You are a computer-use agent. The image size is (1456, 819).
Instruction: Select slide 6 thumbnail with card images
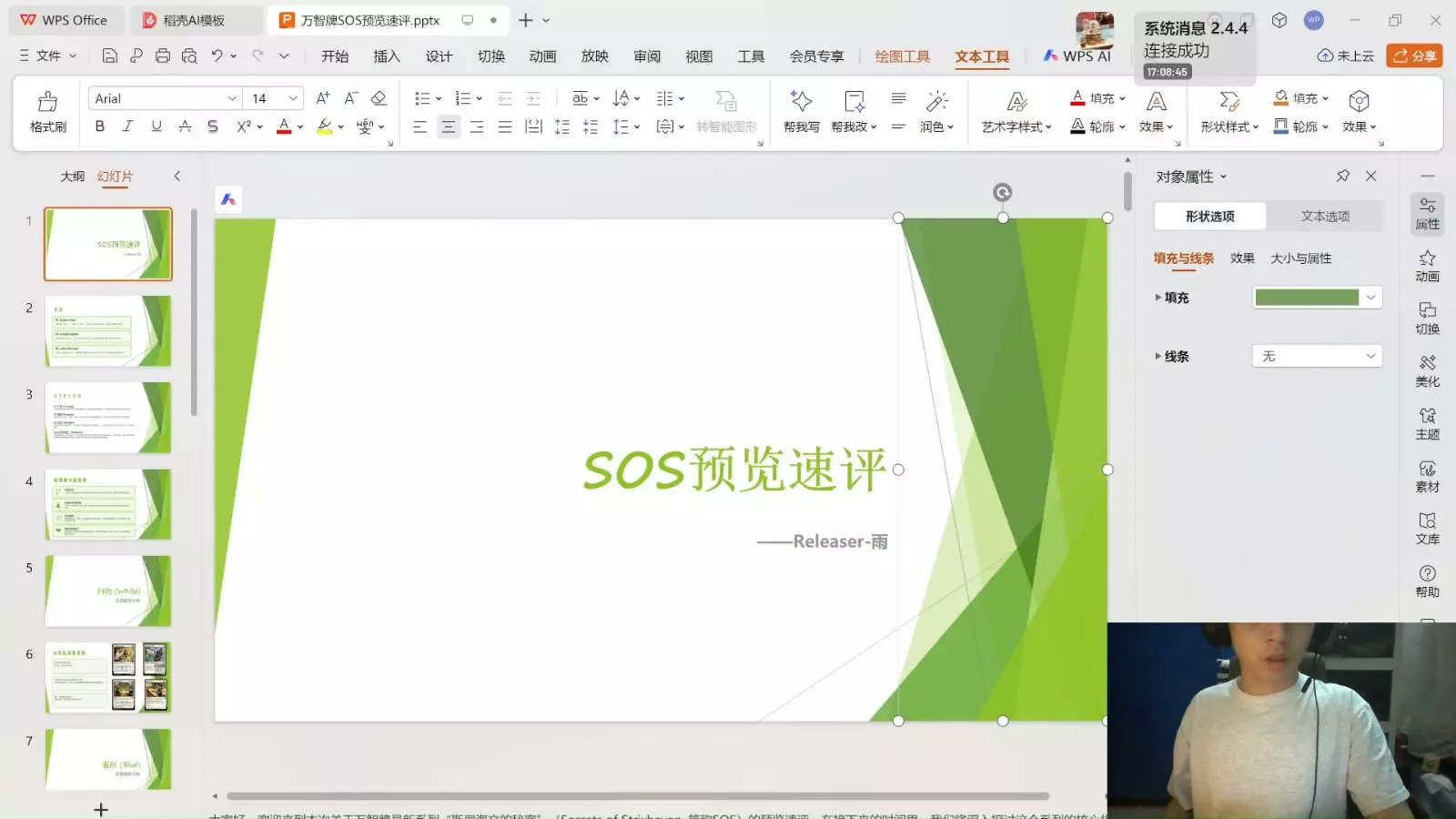(108, 677)
